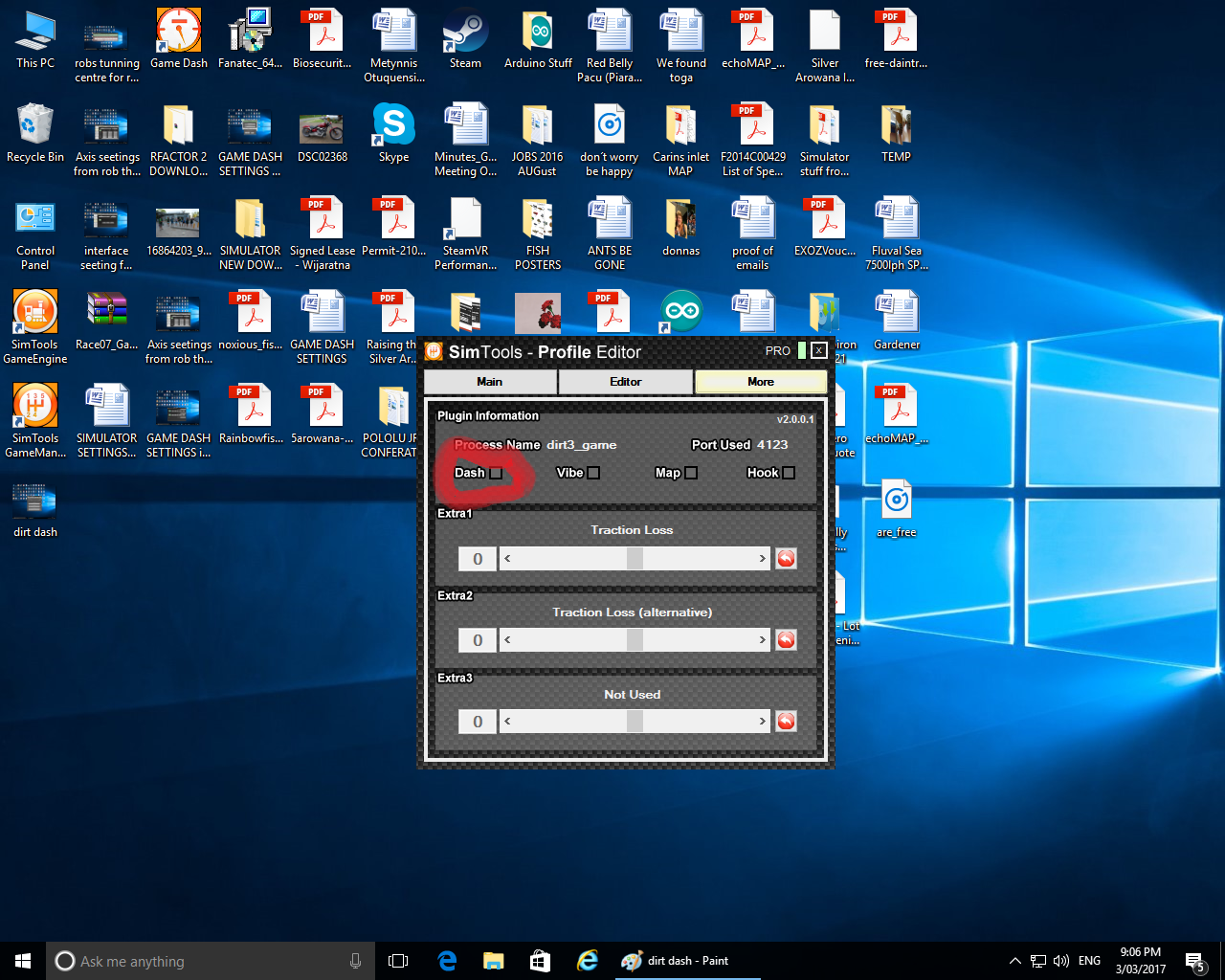The height and width of the screenshot is (980, 1225).
Task: Close the SimTools Profile Editor window
Action: (x=819, y=350)
